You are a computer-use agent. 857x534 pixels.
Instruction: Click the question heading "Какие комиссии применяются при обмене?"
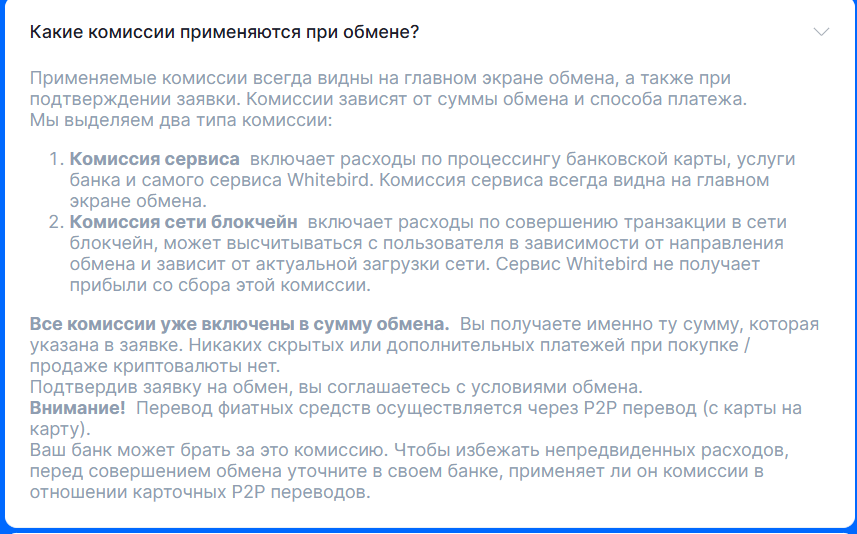click(224, 32)
